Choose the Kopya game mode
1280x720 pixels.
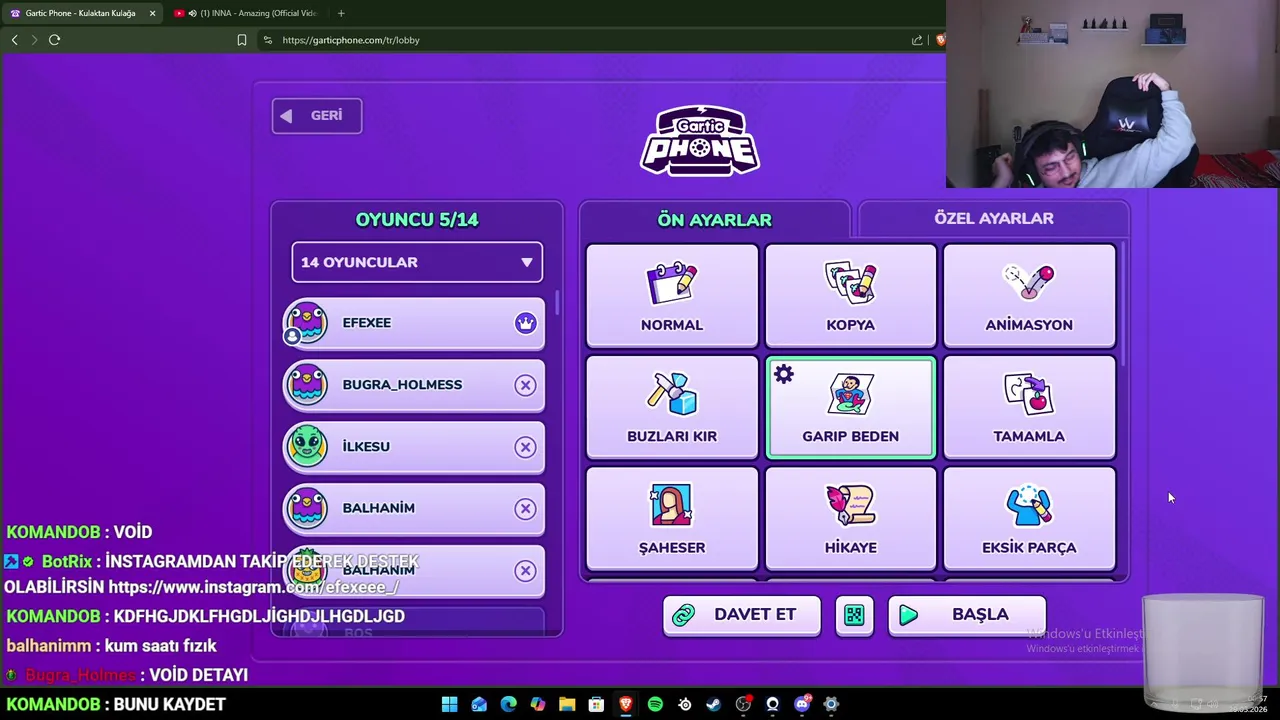[x=850, y=296]
